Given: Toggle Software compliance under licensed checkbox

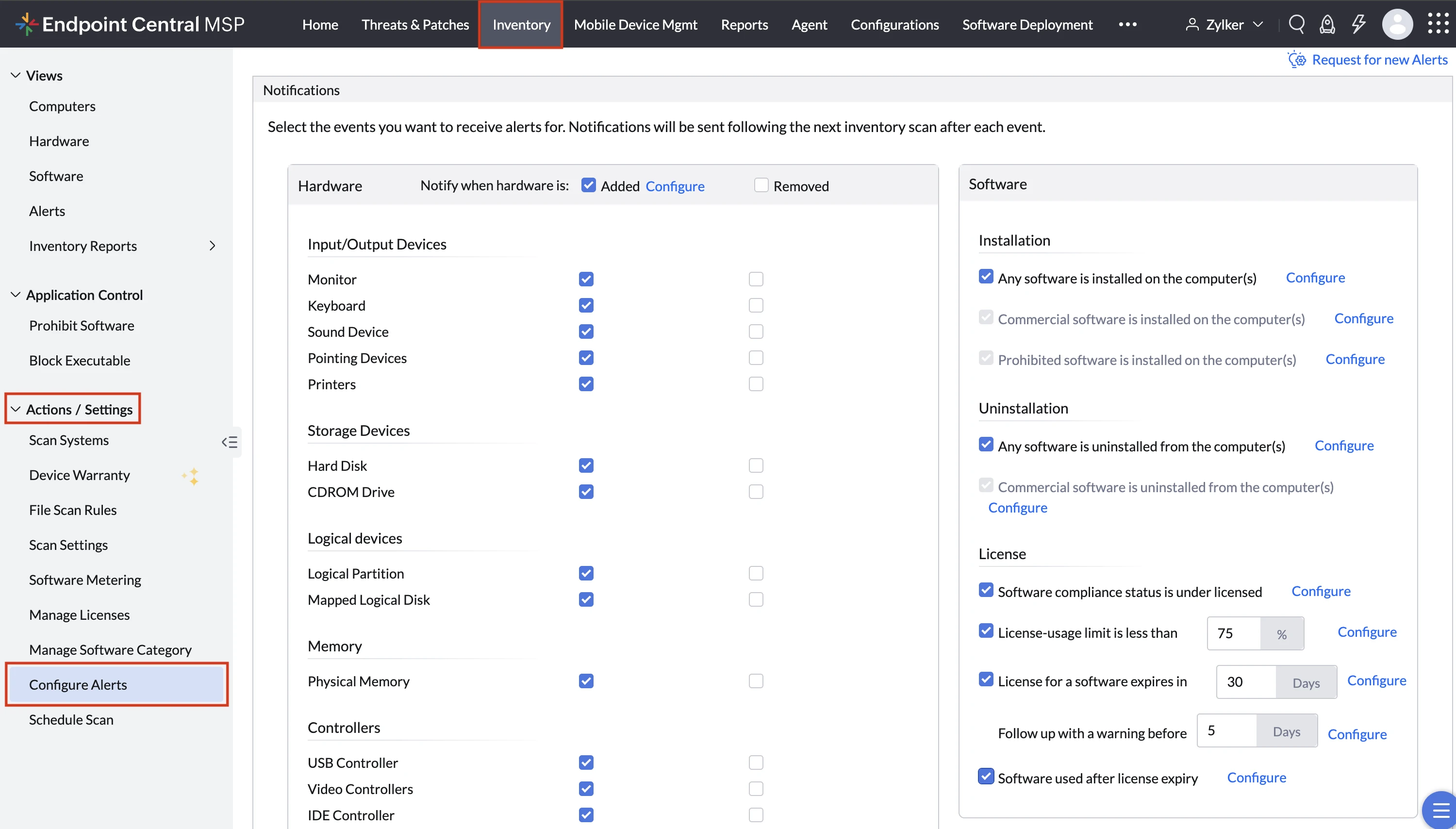Looking at the screenshot, I should coord(985,590).
